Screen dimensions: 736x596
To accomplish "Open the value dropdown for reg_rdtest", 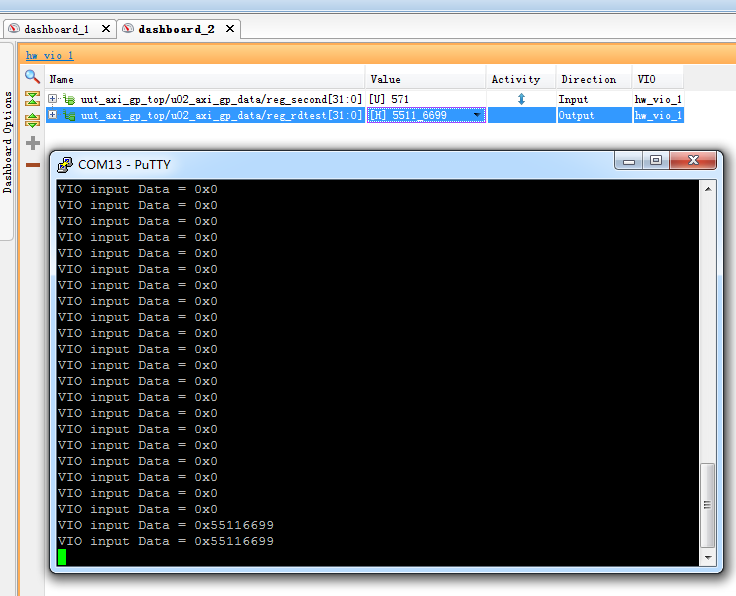I will [477, 115].
